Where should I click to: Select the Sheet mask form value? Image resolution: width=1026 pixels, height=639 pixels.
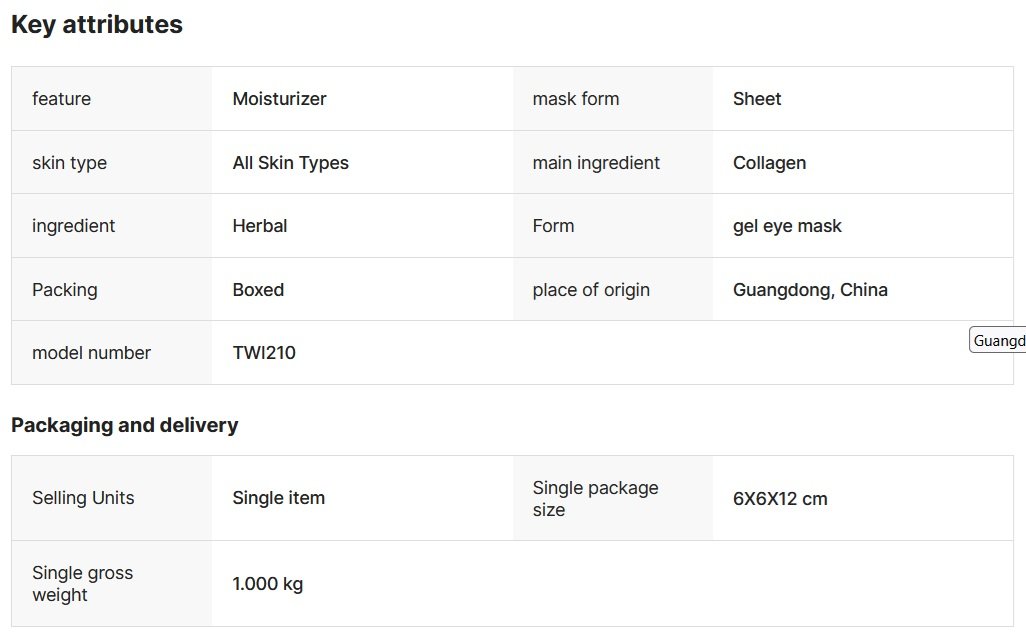pyautogui.click(x=757, y=99)
